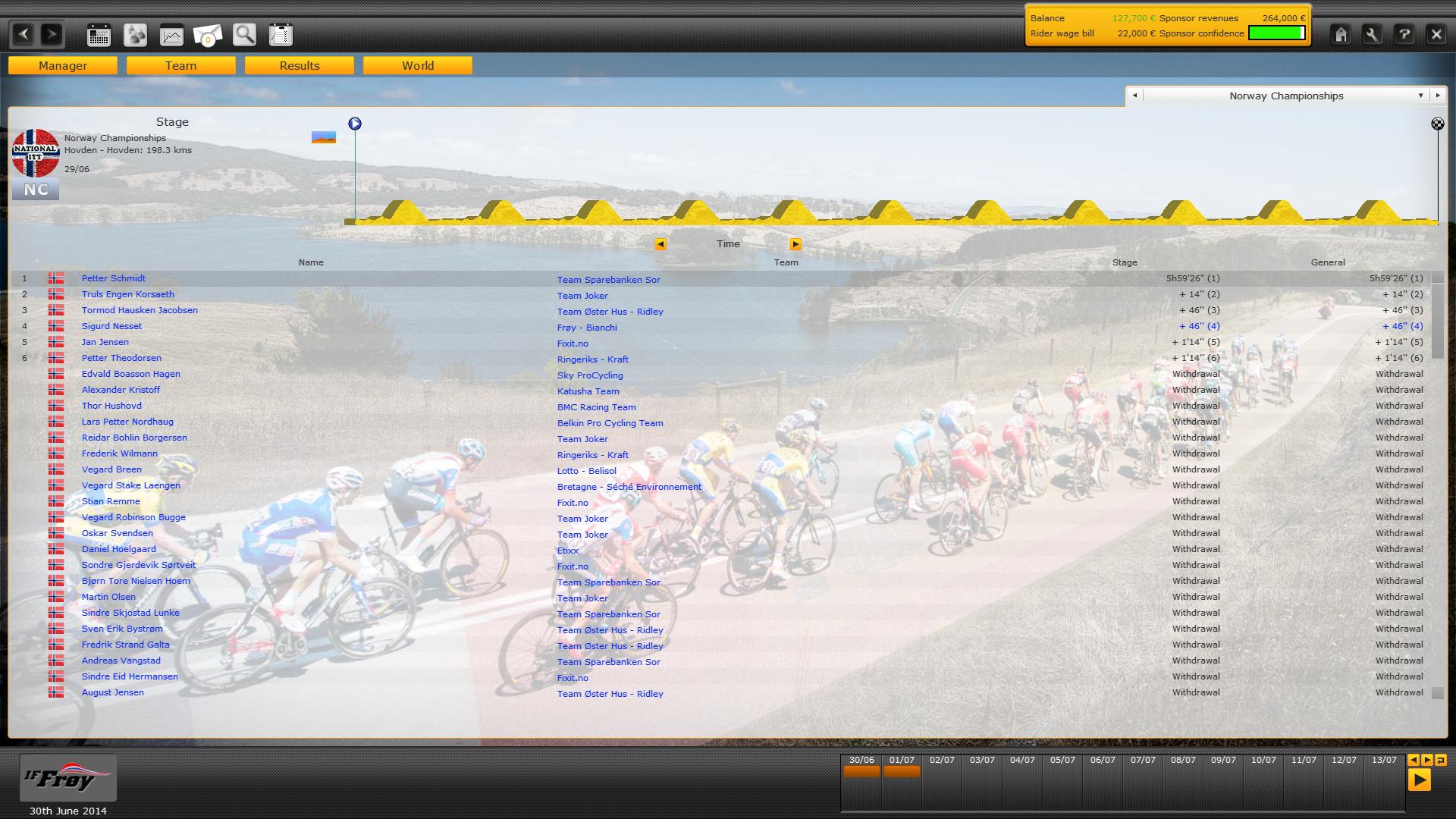
Task: Expand the Norway Championships dropdown
Action: click(1420, 96)
